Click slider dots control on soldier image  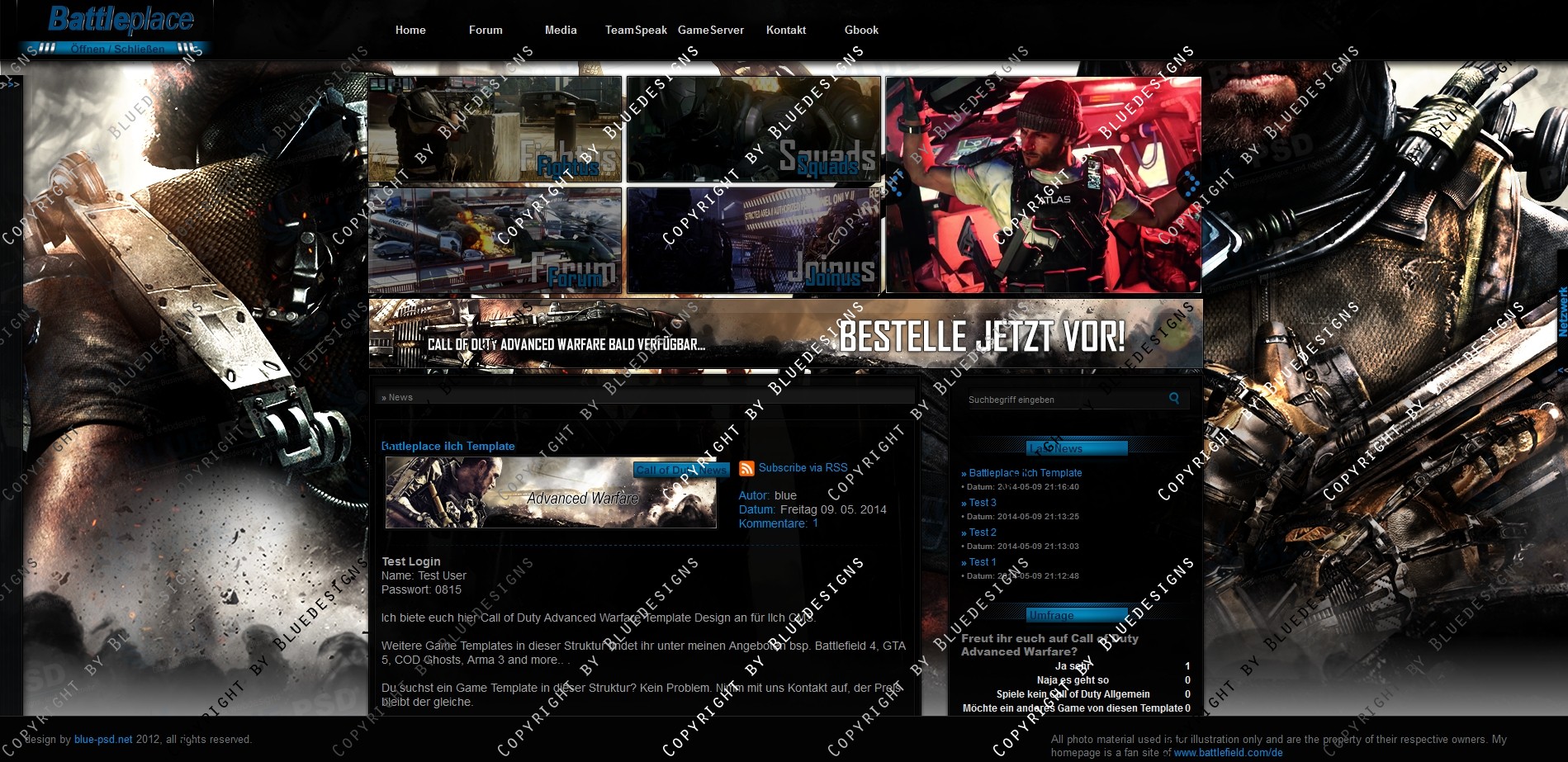[1190, 185]
